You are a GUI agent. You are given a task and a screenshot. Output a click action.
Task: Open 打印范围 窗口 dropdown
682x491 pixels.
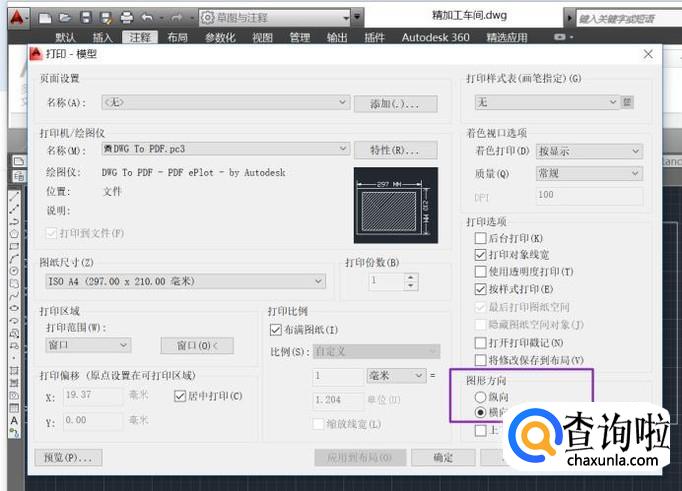pyautogui.click(x=88, y=345)
